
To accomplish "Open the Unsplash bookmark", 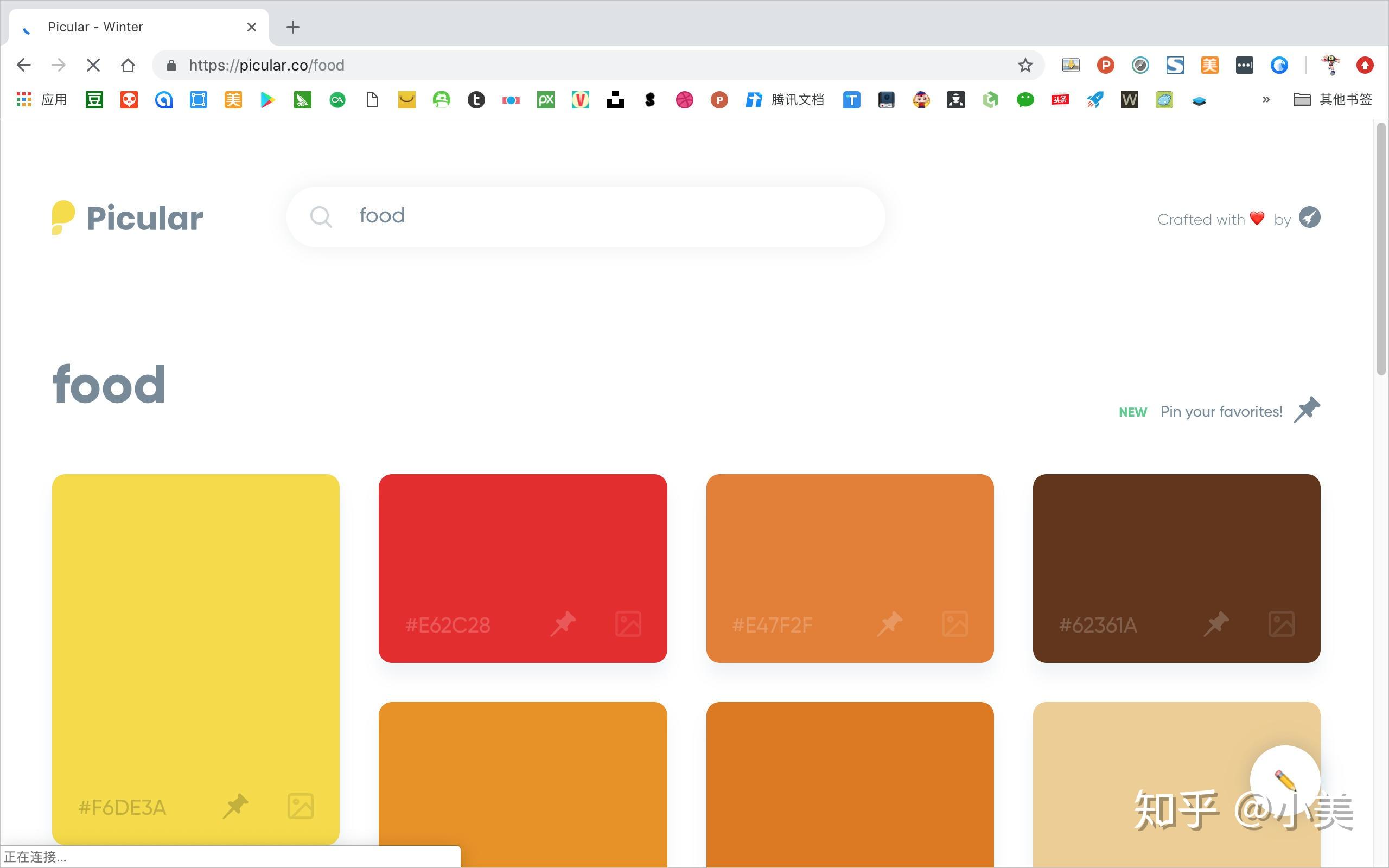I will pos(615,100).
